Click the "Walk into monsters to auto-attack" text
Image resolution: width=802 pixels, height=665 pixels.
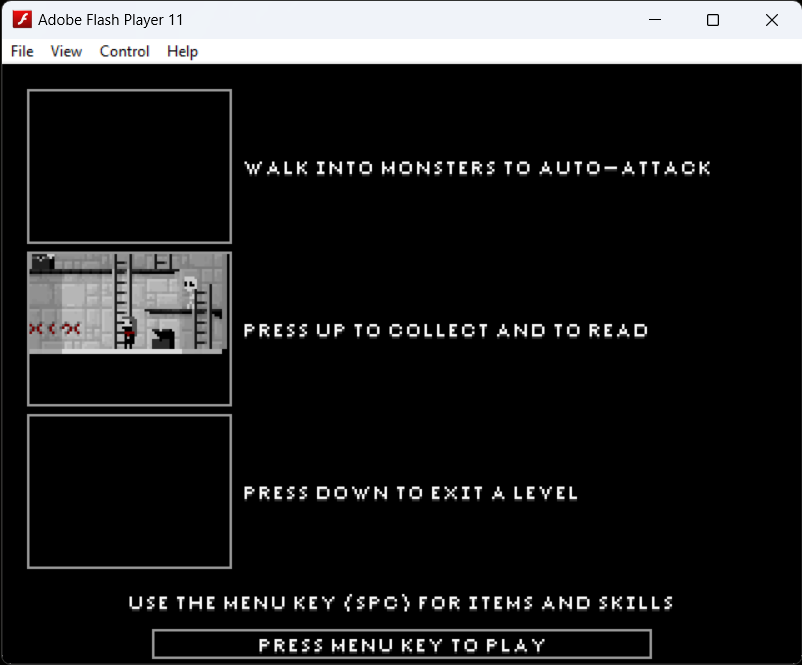coord(477,168)
